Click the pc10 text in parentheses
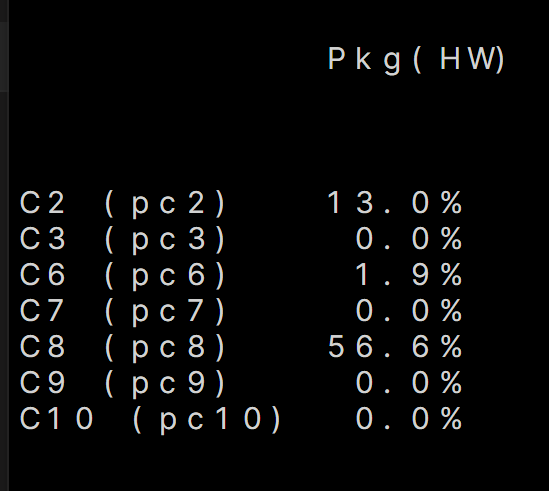549x491 pixels. coord(210,420)
